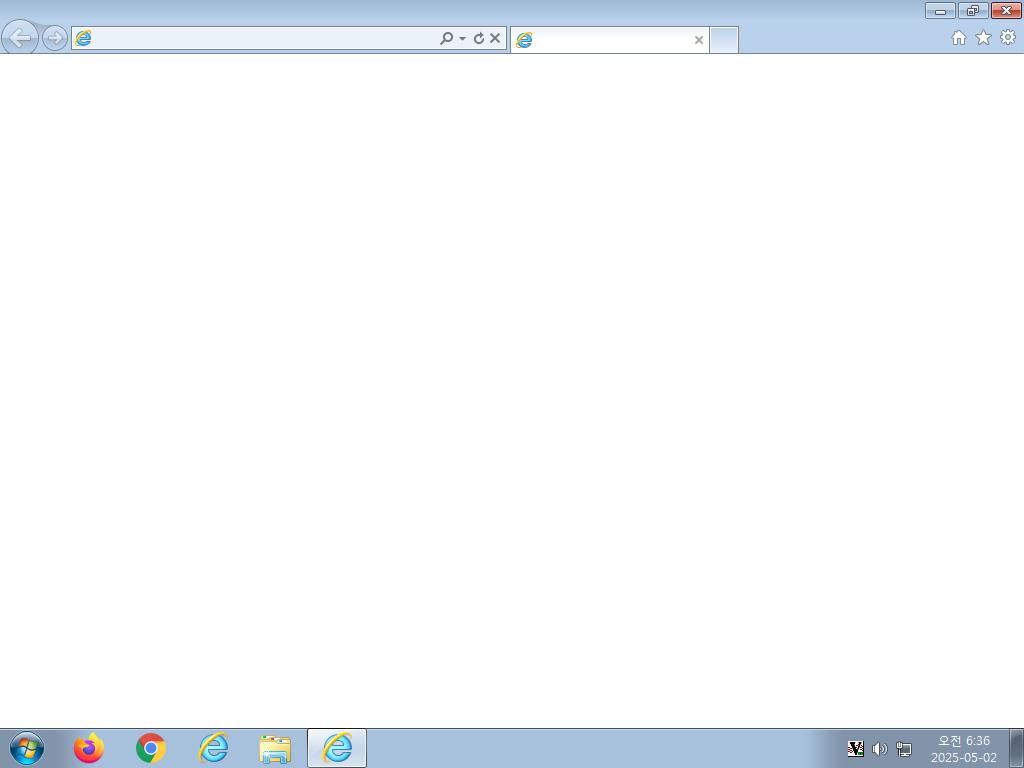Click the V tray icon

click(856, 749)
